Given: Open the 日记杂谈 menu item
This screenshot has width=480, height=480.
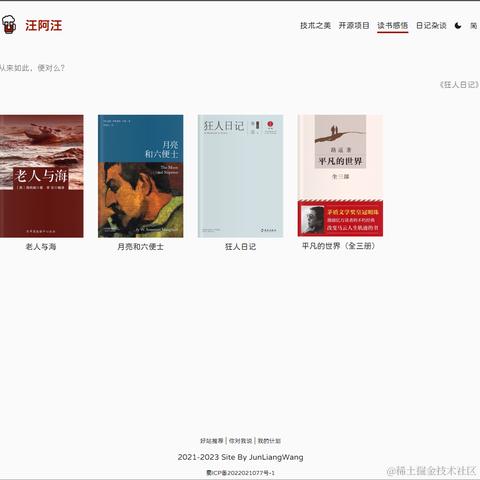Looking at the screenshot, I should tap(431, 25).
